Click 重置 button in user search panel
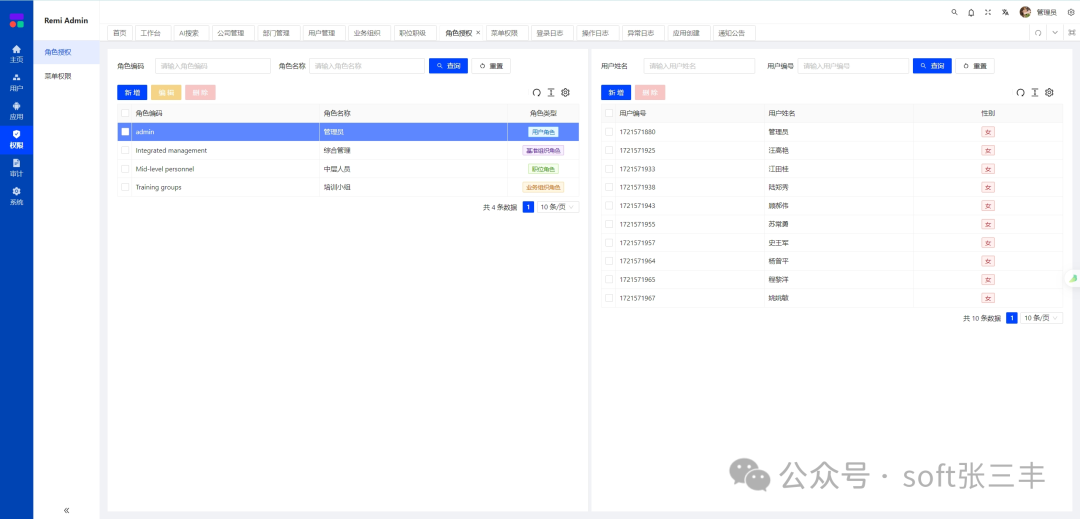The image size is (1080, 519). [976, 66]
